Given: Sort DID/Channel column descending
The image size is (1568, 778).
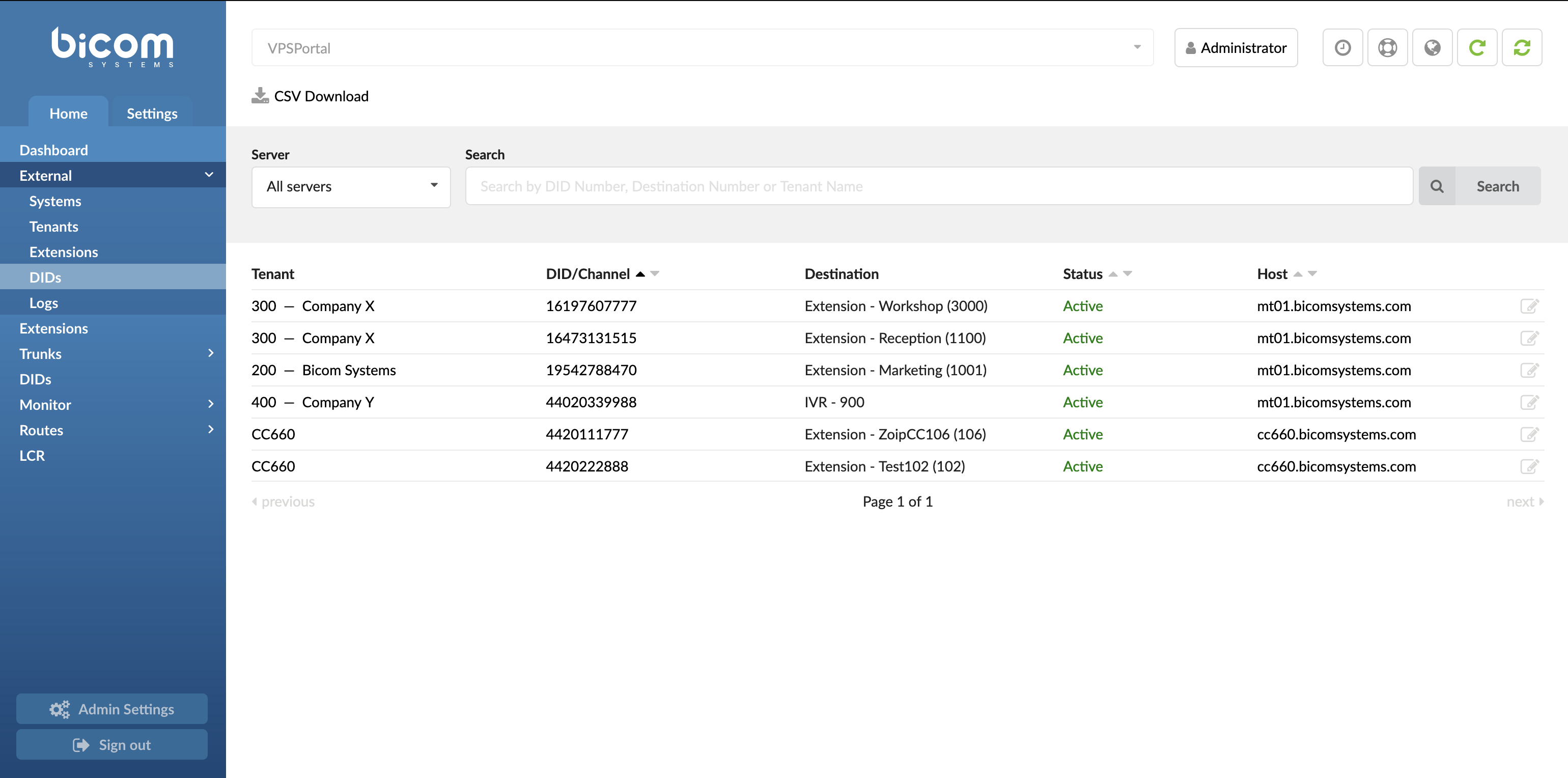Looking at the screenshot, I should coord(654,274).
